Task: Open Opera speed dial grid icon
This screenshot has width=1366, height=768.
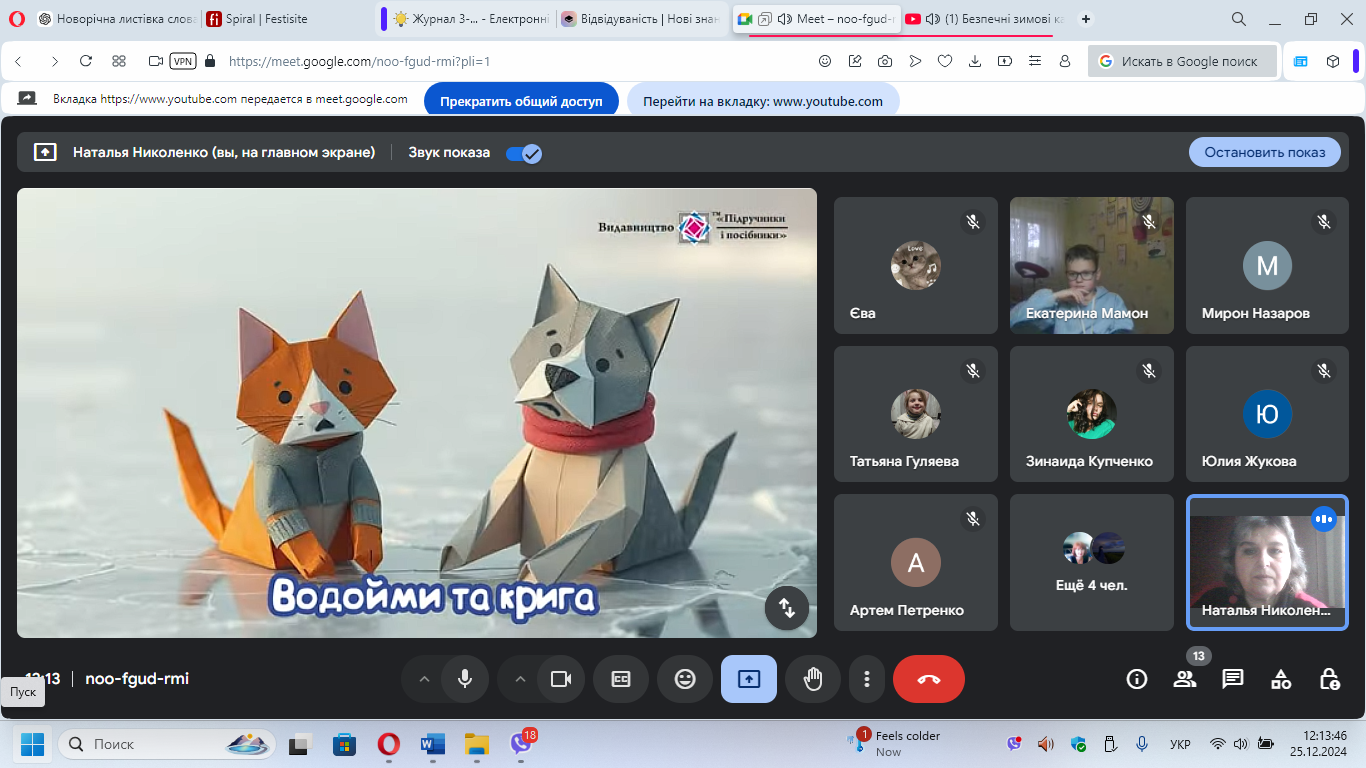Action: point(119,61)
